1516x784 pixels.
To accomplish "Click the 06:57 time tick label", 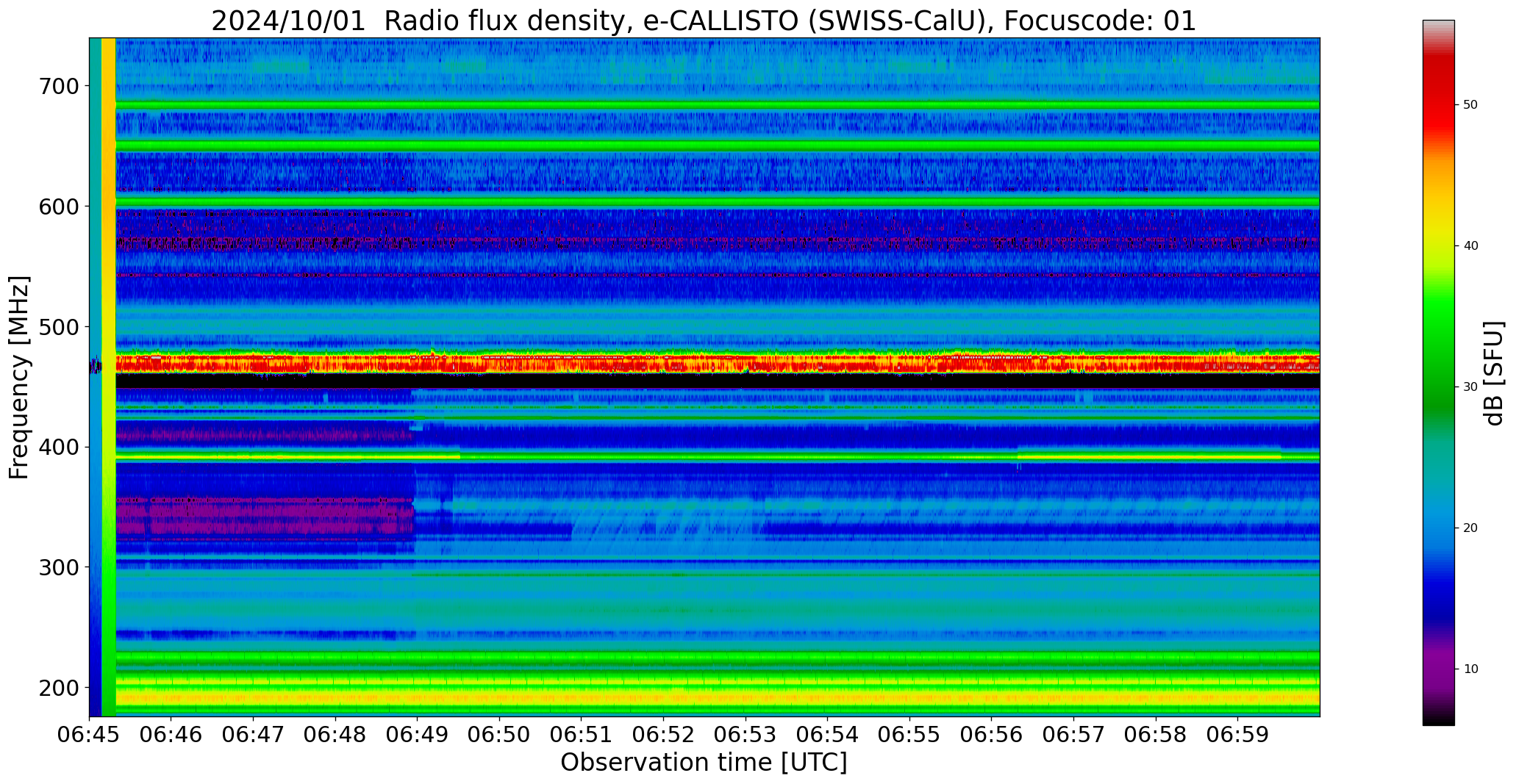I will tap(1073, 735).
